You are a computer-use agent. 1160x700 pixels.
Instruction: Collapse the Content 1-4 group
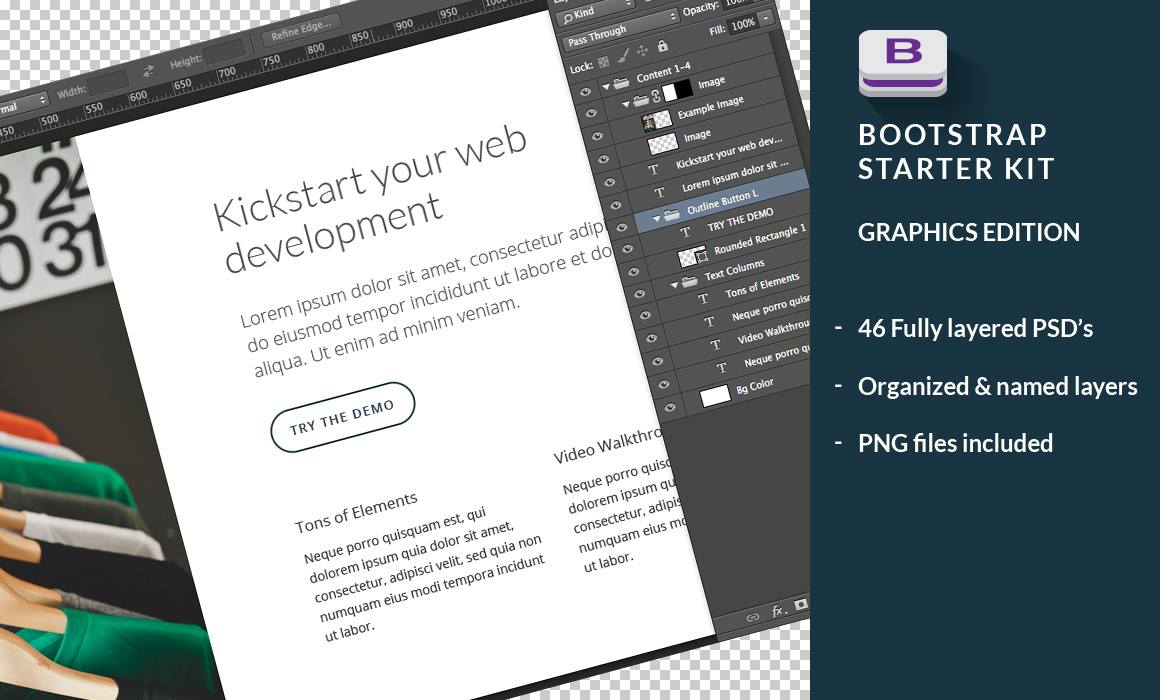click(x=606, y=87)
